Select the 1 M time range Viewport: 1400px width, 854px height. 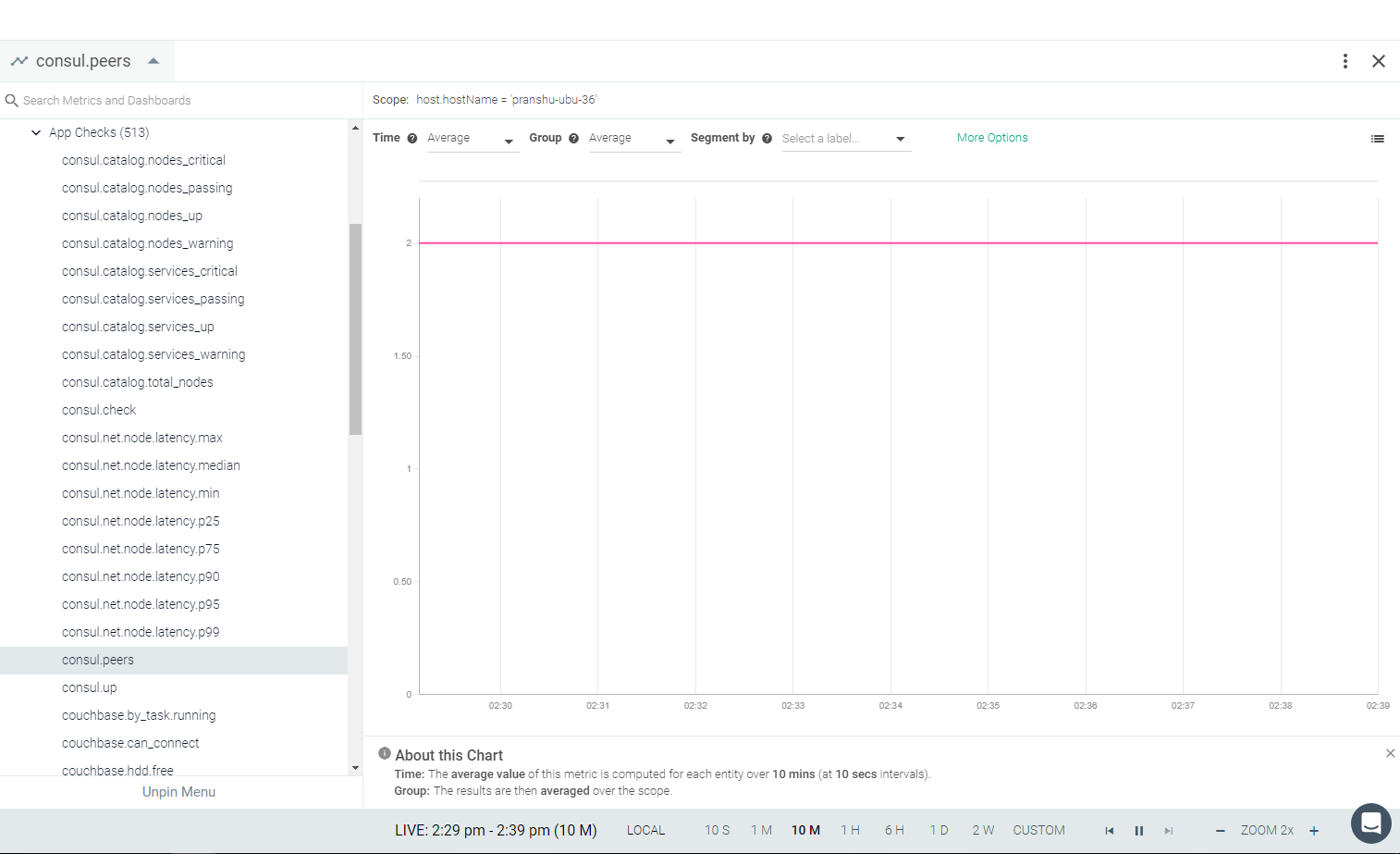761,830
